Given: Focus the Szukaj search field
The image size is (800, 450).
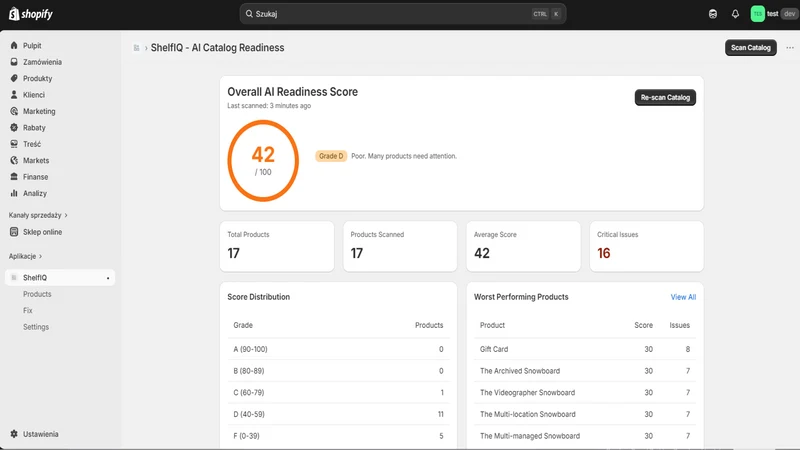Looking at the screenshot, I should click(x=403, y=14).
